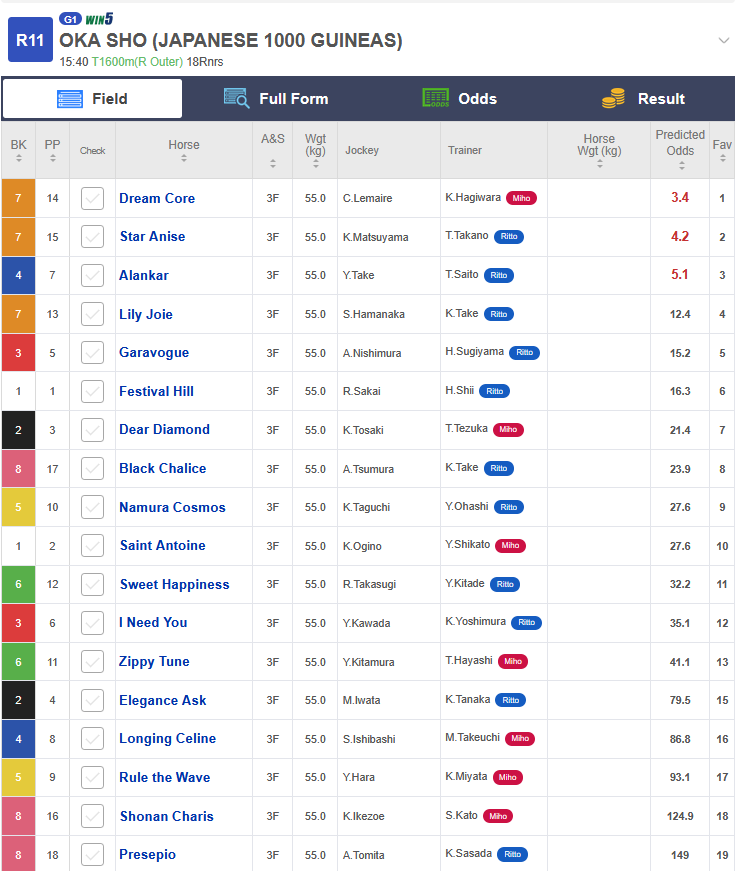744x871 pixels.
Task: Tick the Zippy Tune checkbox
Action: [92, 662]
